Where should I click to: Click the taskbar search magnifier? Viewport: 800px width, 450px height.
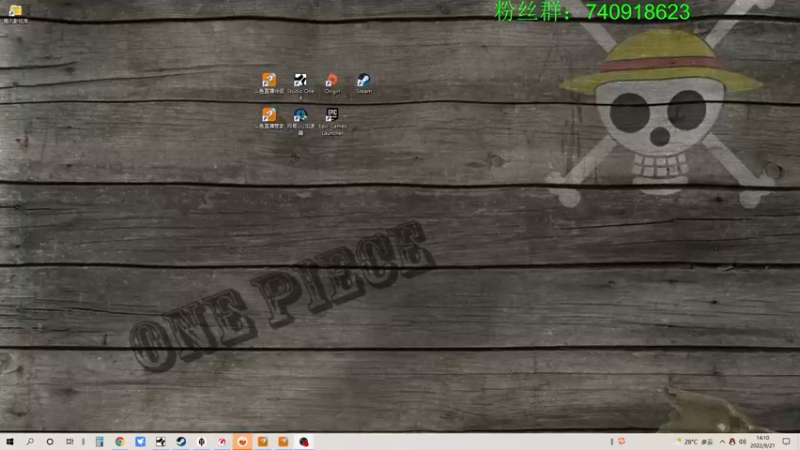(30, 441)
